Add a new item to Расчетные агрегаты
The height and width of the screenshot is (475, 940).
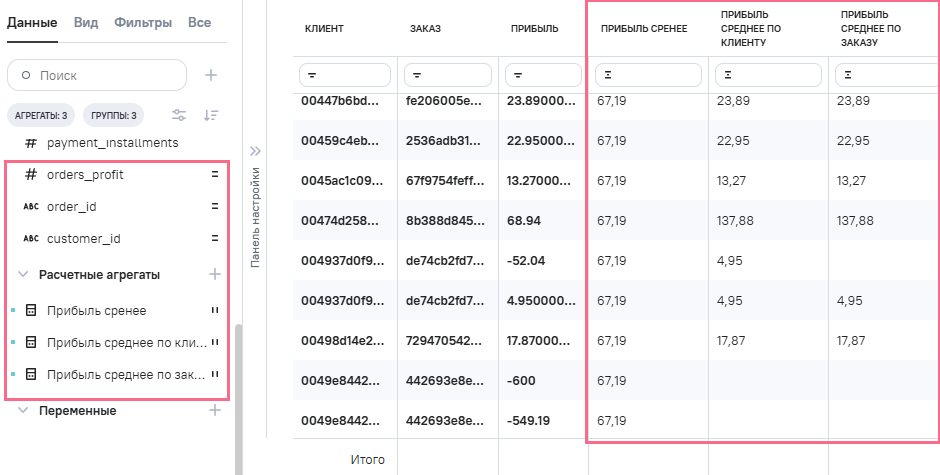coord(214,274)
